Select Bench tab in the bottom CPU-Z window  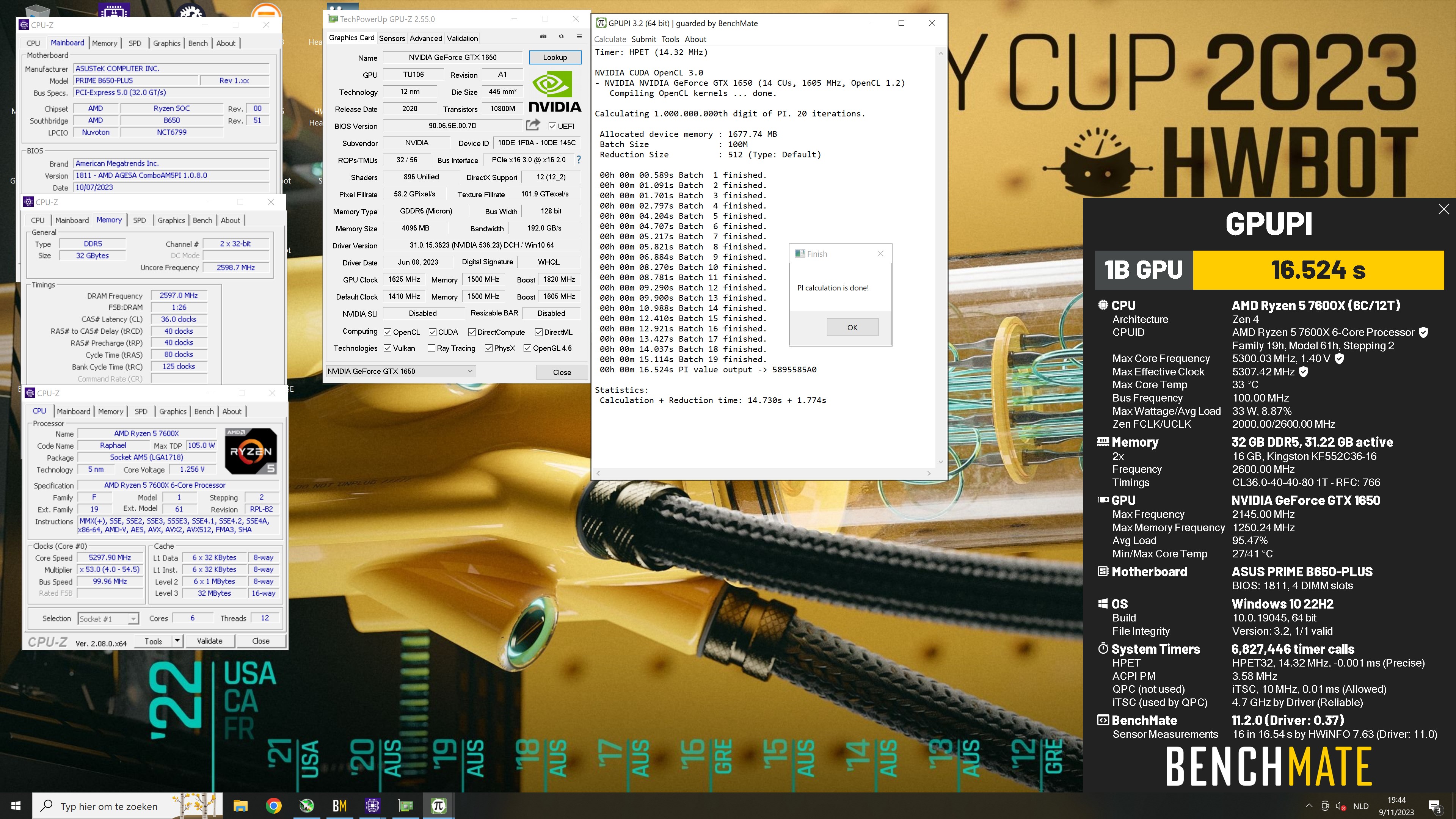[x=204, y=411]
